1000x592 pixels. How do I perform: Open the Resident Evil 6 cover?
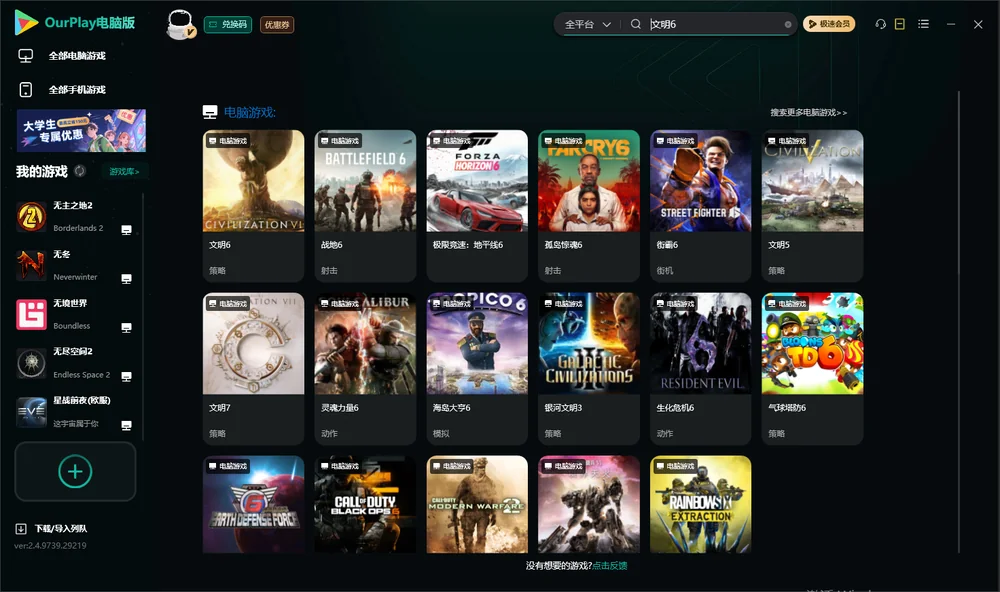coord(701,343)
